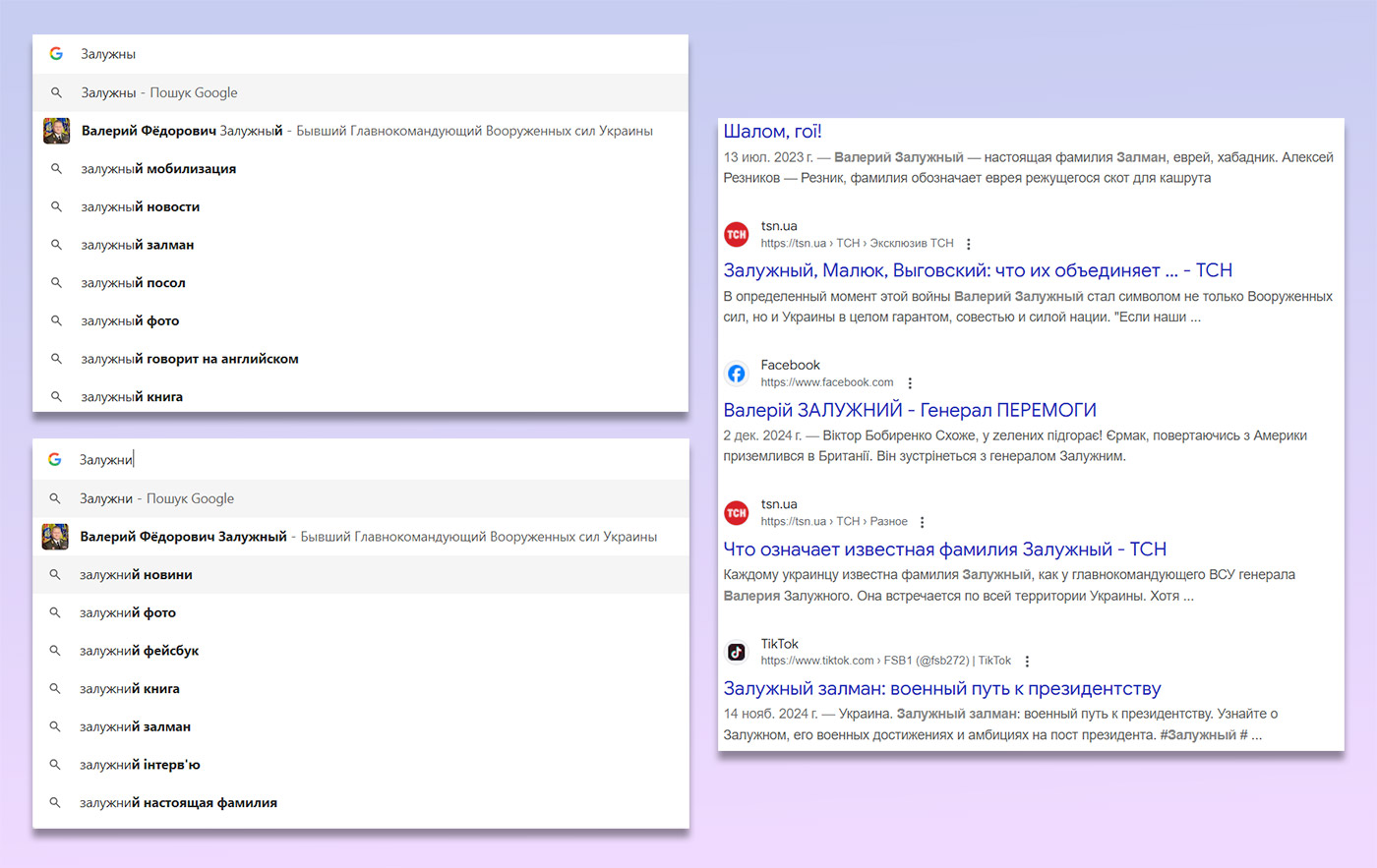Click the bottom search field containing 'Залужни'
The height and width of the screenshot is (868, 1377).
coord(360,459)
